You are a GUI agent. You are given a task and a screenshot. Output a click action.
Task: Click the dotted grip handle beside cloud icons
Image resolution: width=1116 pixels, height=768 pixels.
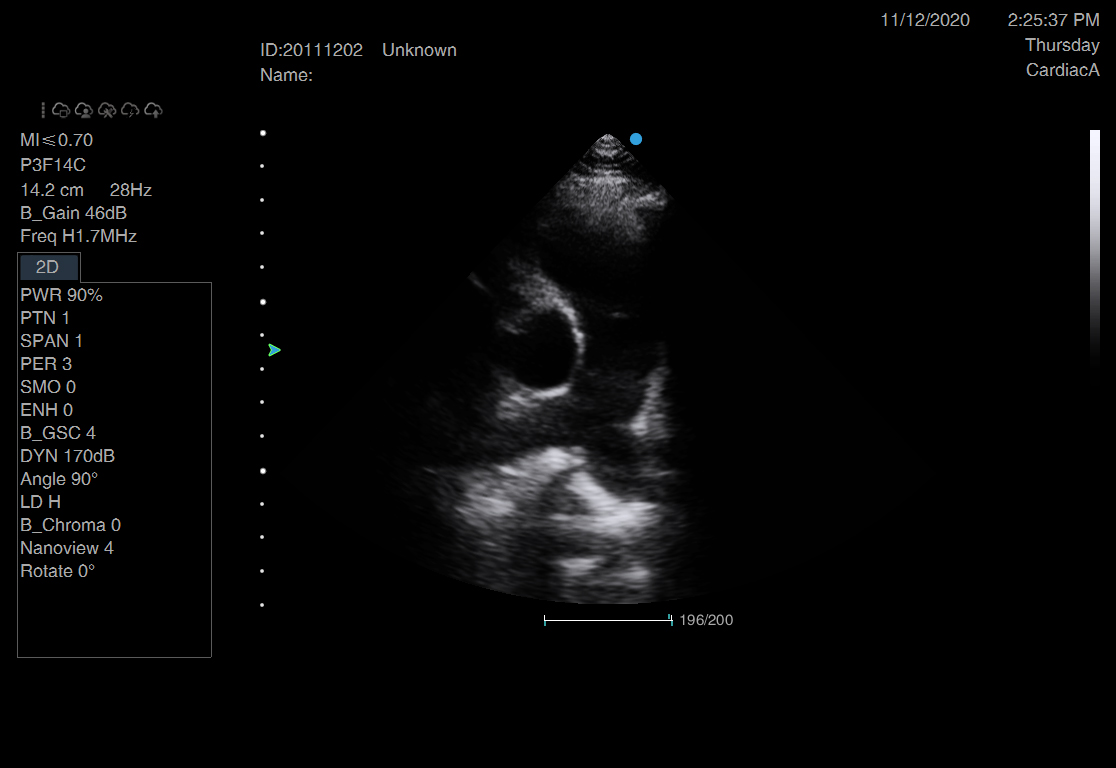point(43,110)
